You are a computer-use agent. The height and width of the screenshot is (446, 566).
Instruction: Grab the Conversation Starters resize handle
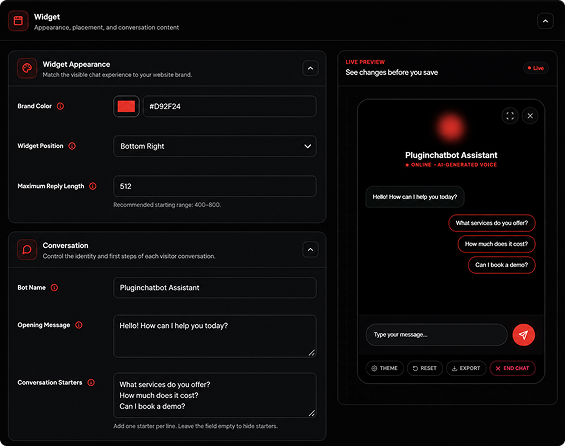[x=312, y=413]
